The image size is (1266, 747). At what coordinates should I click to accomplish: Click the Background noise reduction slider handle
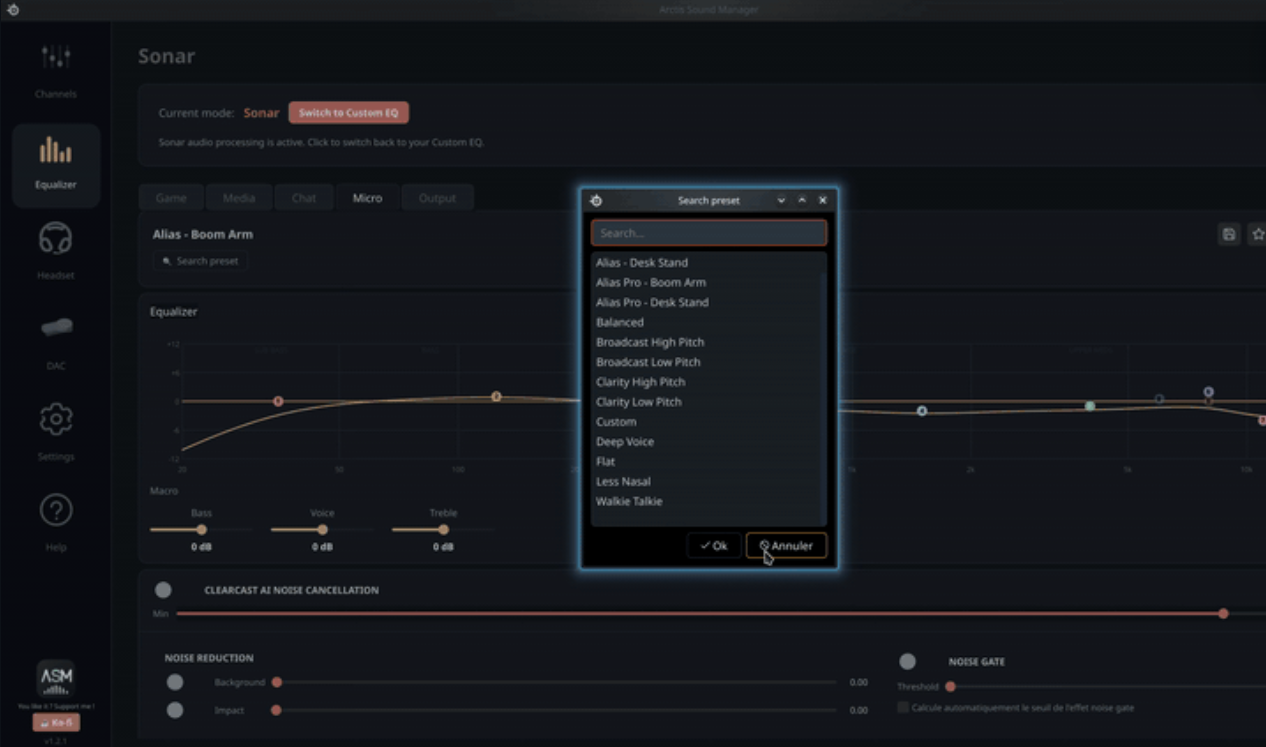click(x=277, y=682)
